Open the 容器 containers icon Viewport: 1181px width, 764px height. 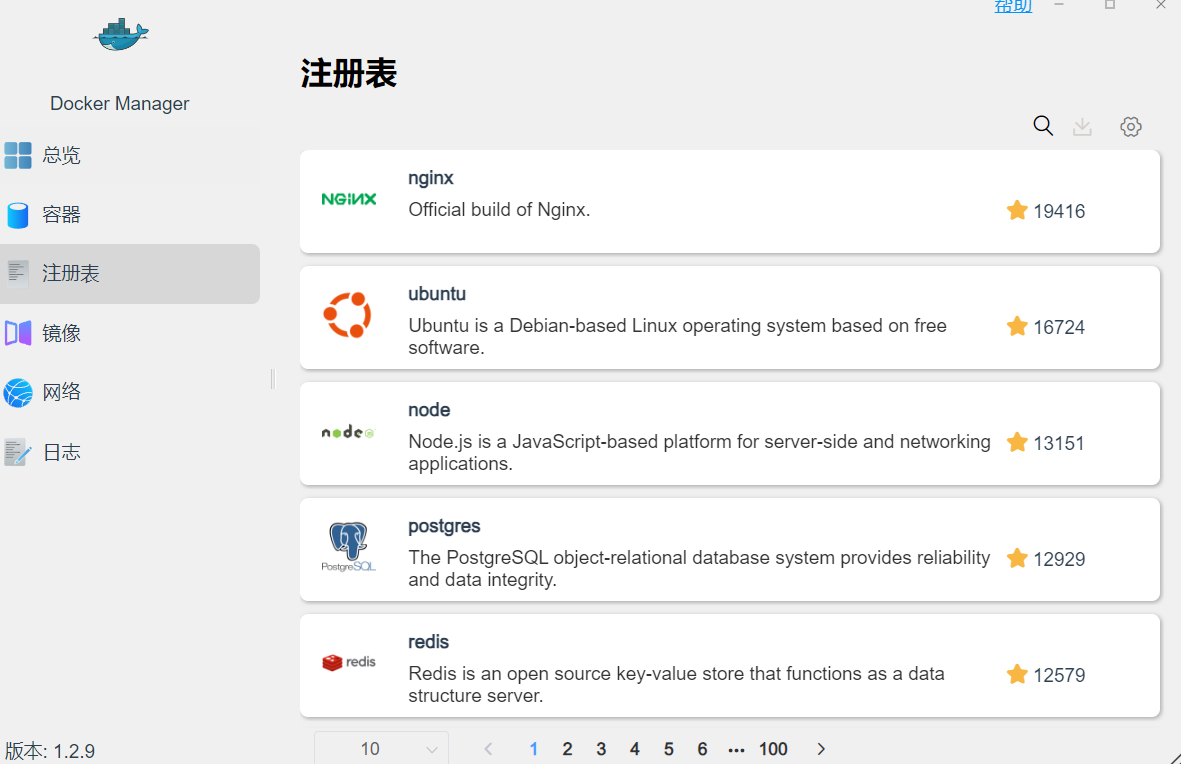[18, 215]
